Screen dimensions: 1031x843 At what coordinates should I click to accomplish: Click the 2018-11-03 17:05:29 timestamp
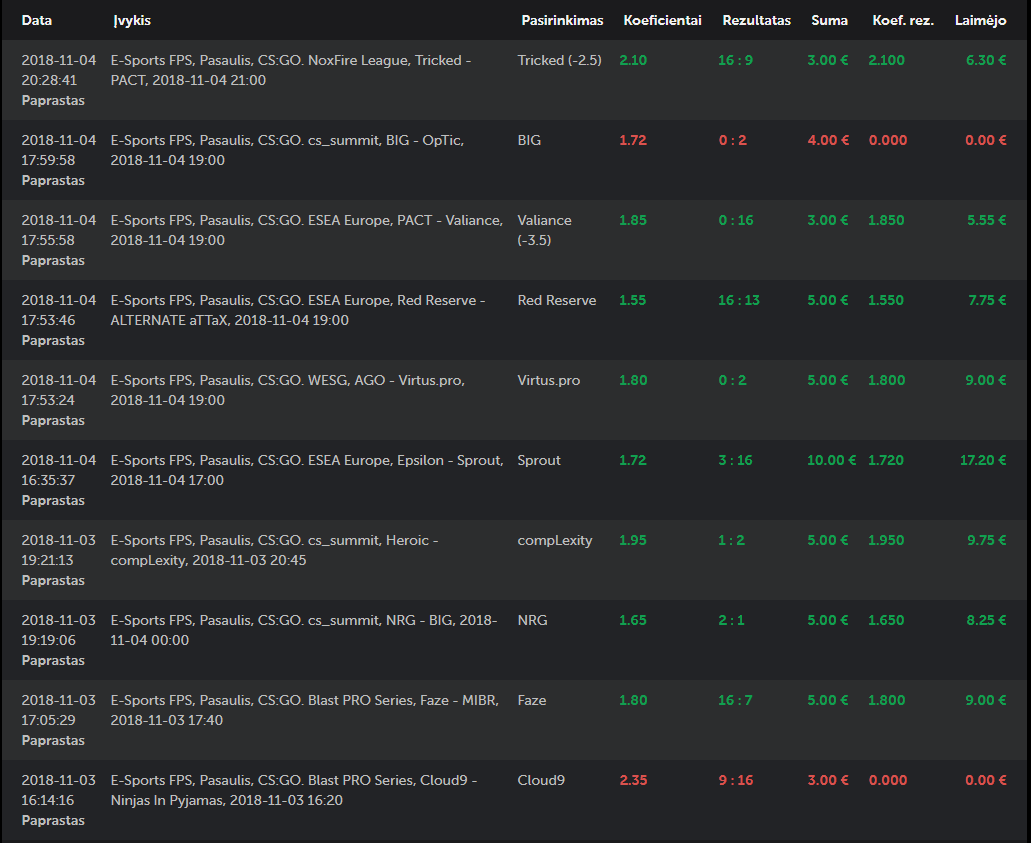pyautogui.click(x=59, y=710)
